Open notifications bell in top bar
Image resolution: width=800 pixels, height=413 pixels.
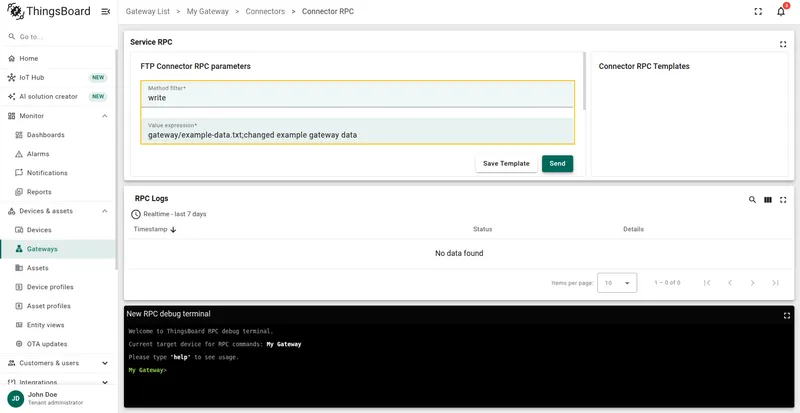pos(781,11)
